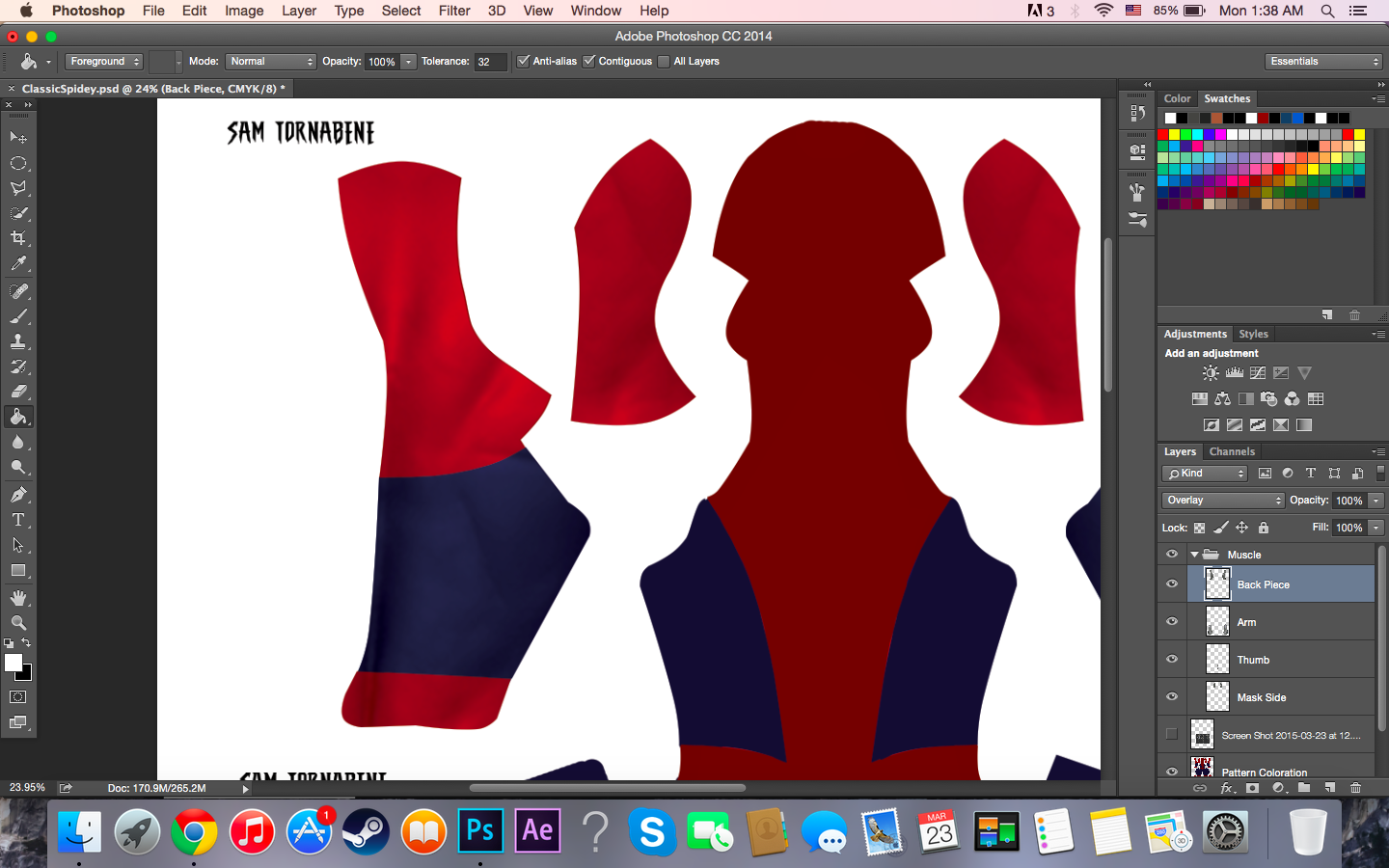
Task: Switch to the Styles tab
Action: coord(1253,334)
